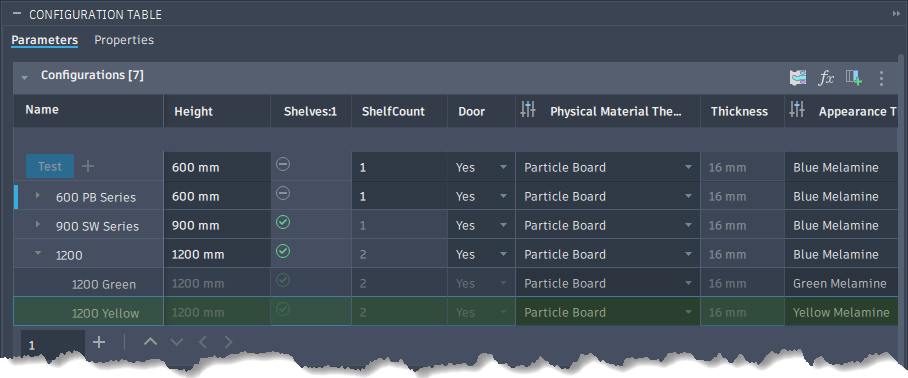
Task: Click the add column icon
Action: pyautogui.click(x=854, y=78)
